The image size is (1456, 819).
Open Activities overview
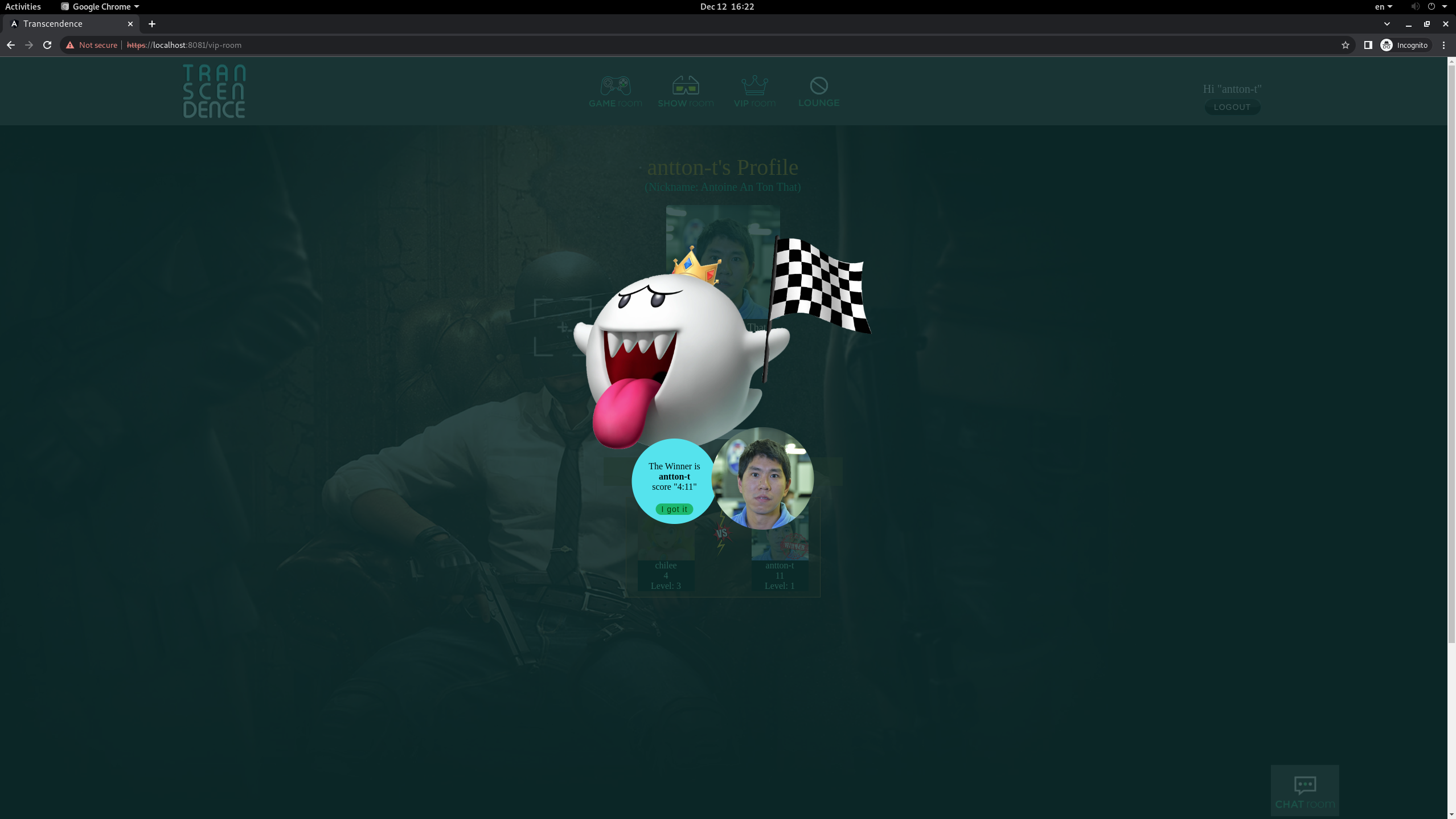[23, 7]
